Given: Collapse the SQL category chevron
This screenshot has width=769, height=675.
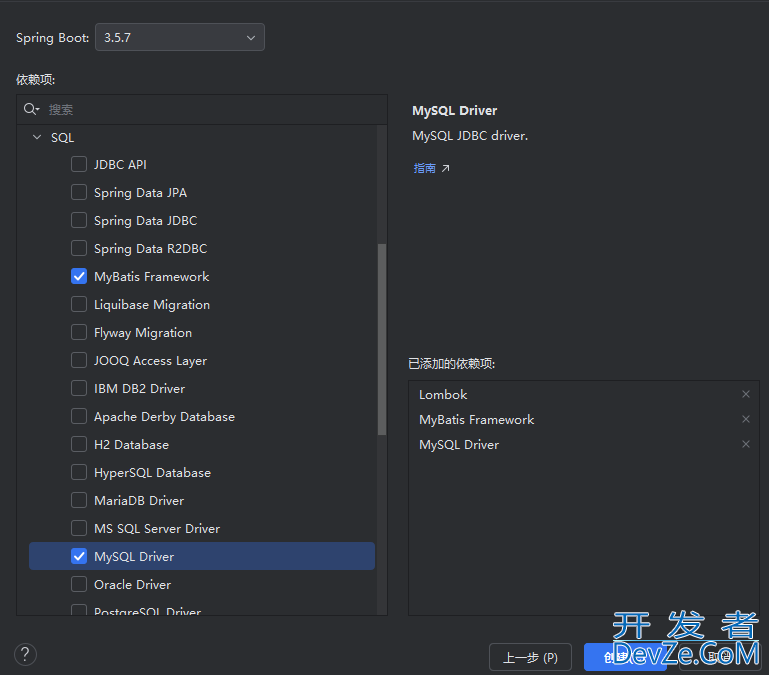Looking at the screenshot, I should click(x=37, y=137).
